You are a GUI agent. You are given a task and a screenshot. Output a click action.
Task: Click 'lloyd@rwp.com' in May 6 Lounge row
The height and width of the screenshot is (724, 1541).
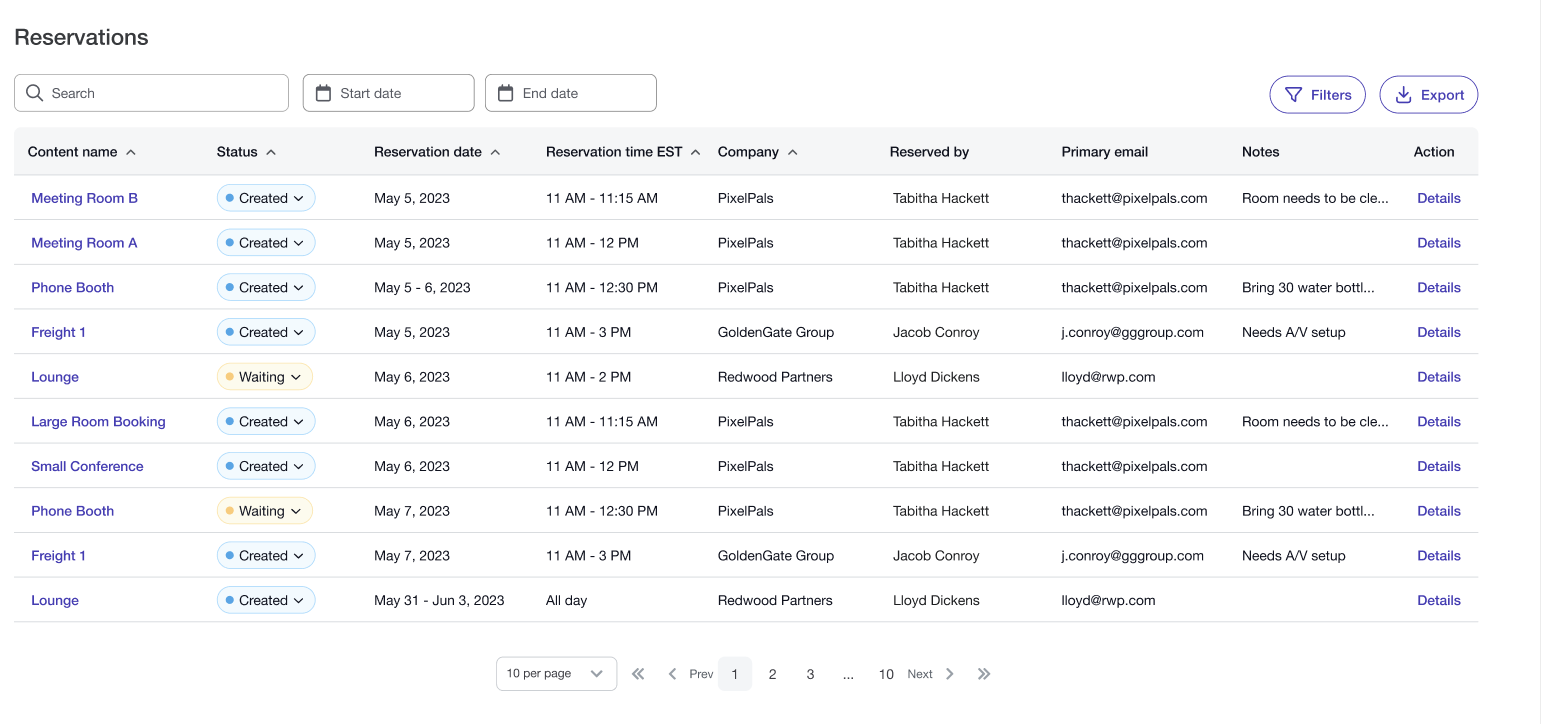(1109, 377)
